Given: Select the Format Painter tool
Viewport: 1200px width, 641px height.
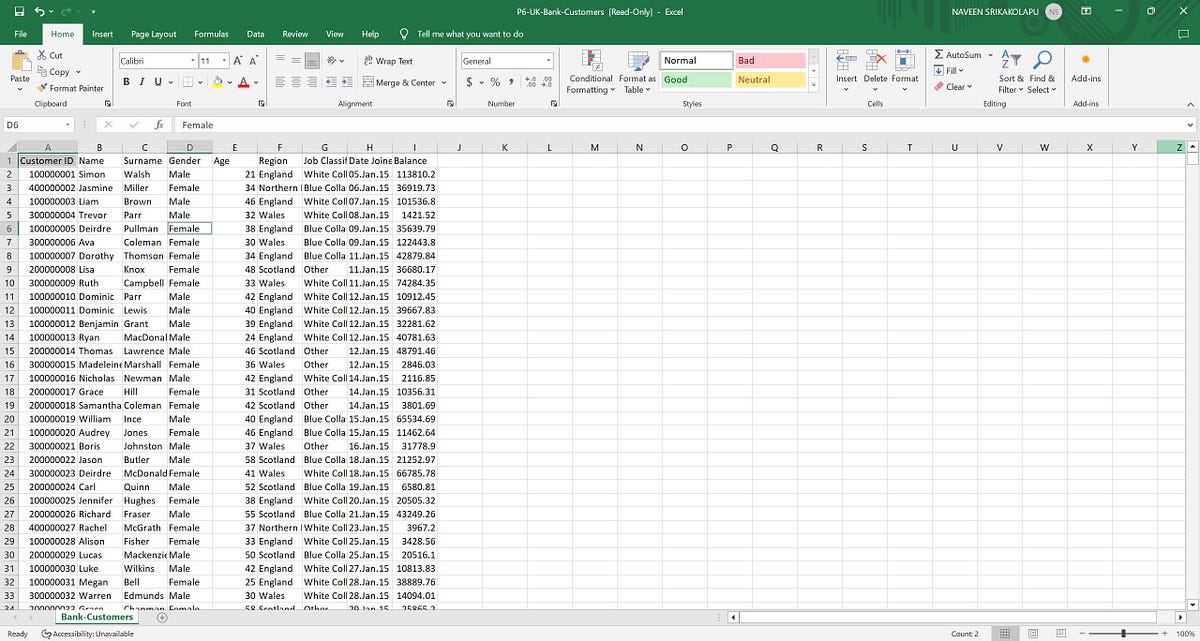Looking at the screenshot, I should [72, 87].
